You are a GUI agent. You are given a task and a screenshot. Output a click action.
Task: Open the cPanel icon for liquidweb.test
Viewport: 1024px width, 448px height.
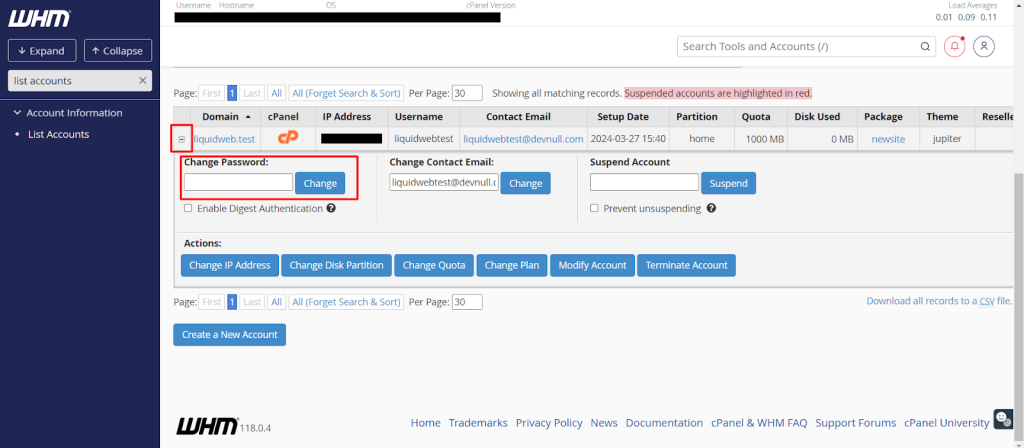pos(288,138)
